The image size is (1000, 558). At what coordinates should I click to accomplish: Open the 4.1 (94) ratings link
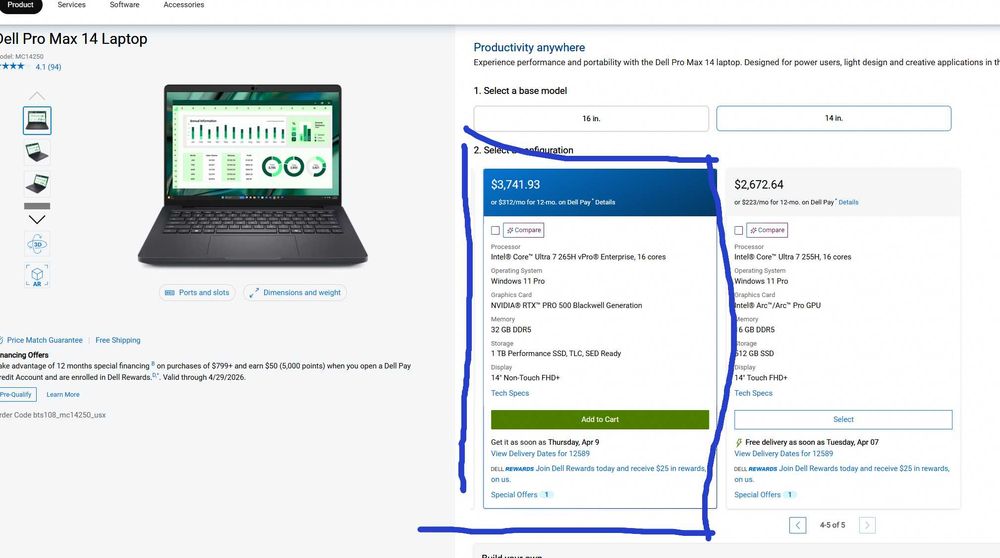48,67
